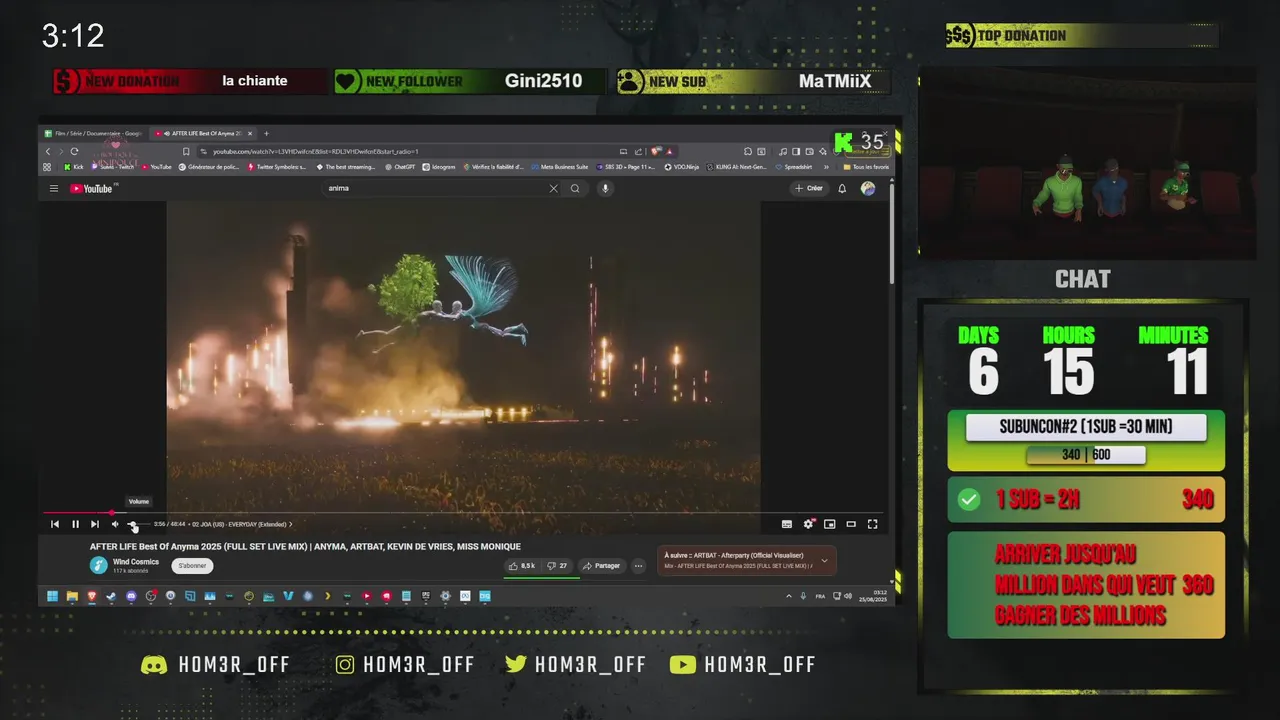This screenshot has width=1280, height=720.
Task: Start voice search with the microphone
Action: tap(605, 188)
